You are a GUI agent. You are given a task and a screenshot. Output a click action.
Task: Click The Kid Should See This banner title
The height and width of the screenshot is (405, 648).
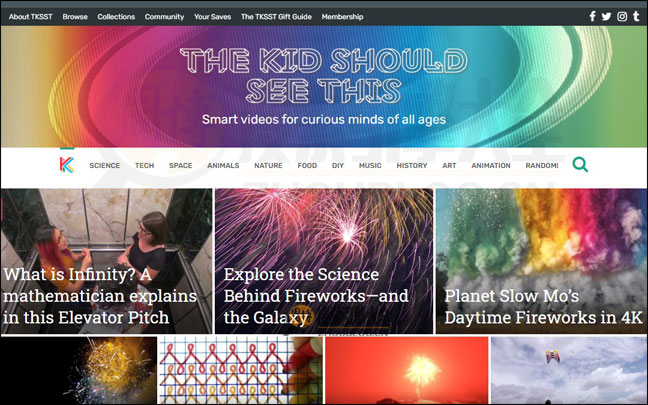(x=324, y=76)
